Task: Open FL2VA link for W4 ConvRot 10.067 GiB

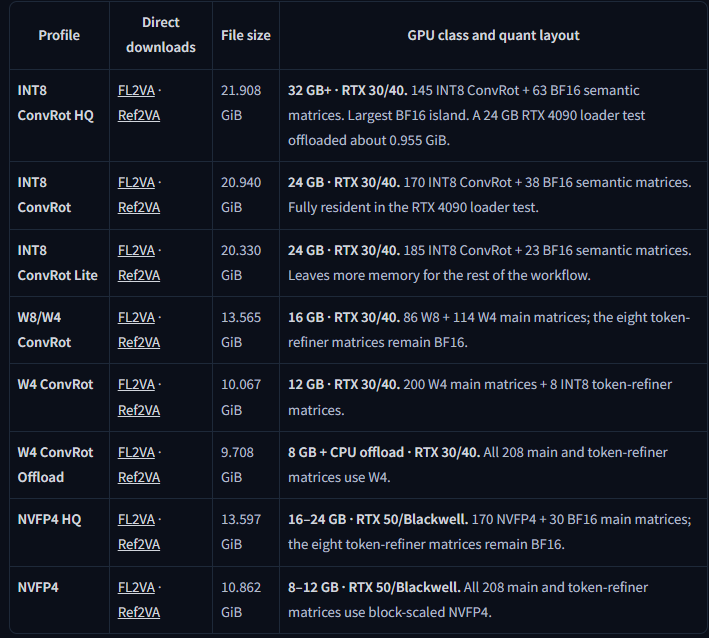Action: point(136,384)
